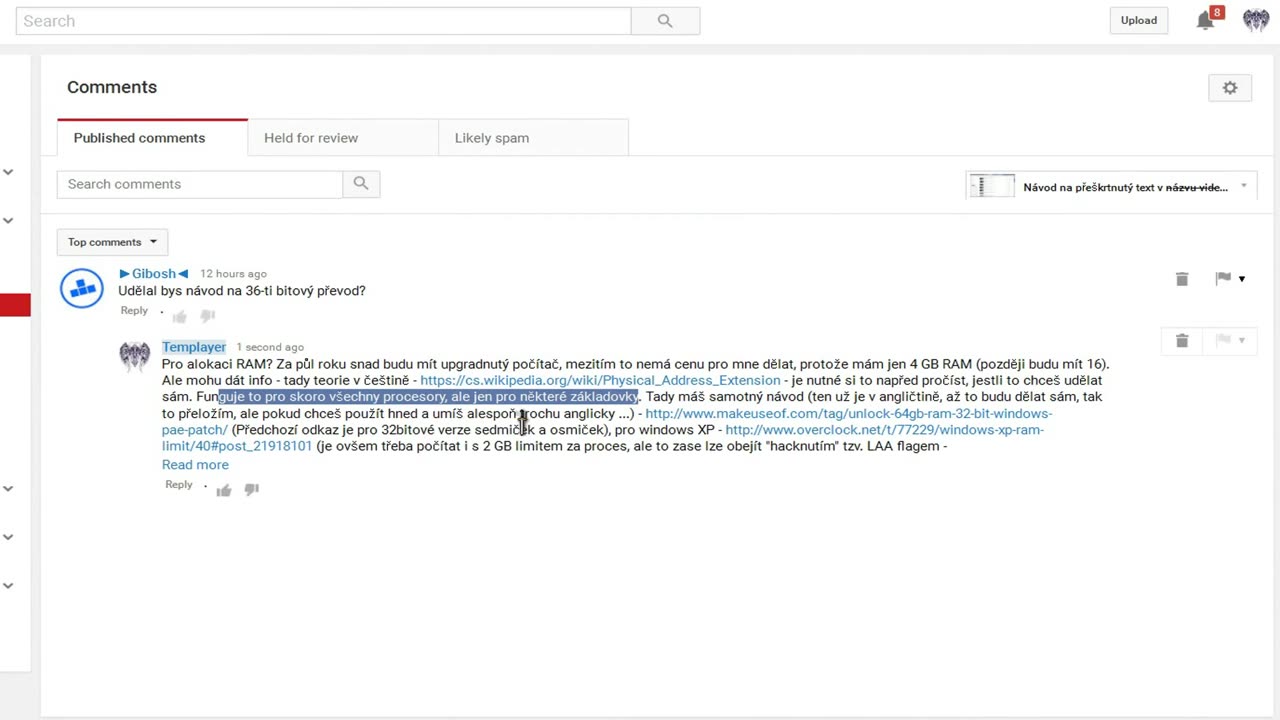Open the cs.wikipedia.org Physical_Address_Extension link

tap(600, 380)
